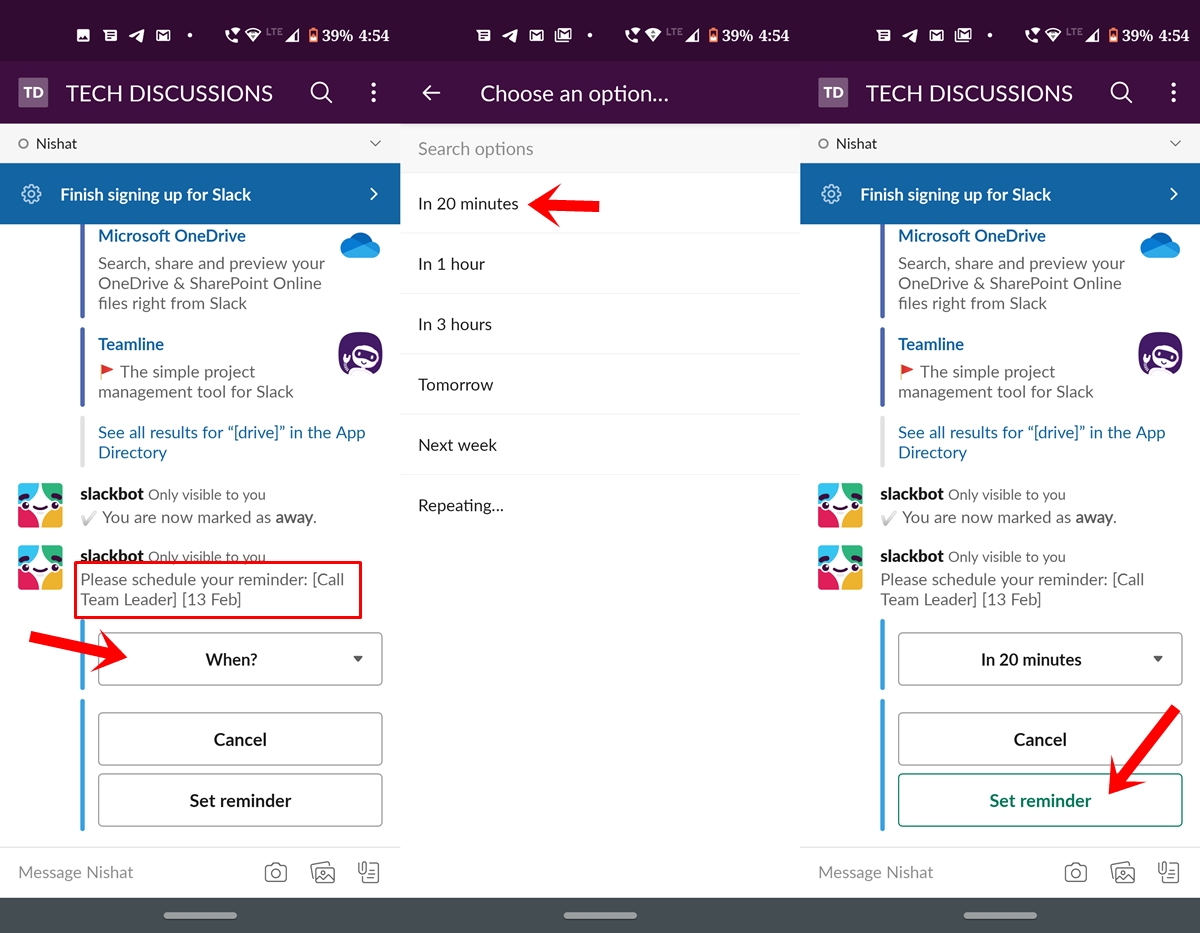The height and width of the screenshot is (933, 1200).
Task: Open Microsoft OneDrive link in right screen
Action: [x=972, y=236]
